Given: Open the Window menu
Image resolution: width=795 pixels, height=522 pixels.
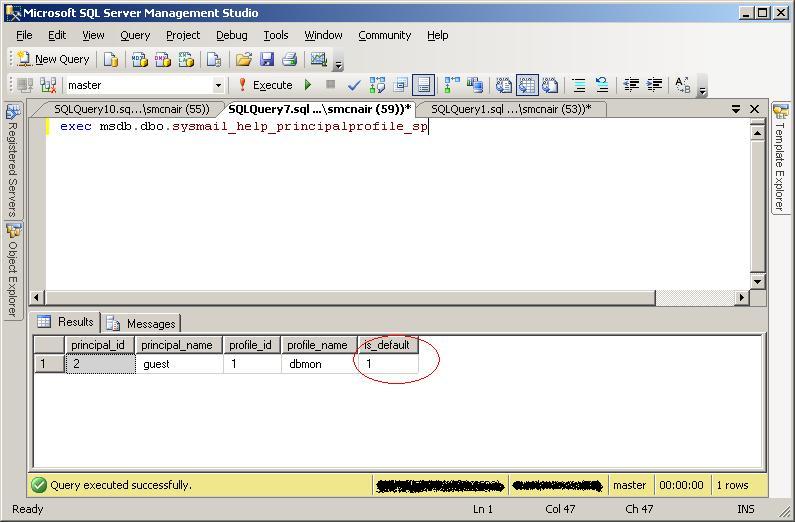Looking at the screenshot, I should tap(323, 35).
